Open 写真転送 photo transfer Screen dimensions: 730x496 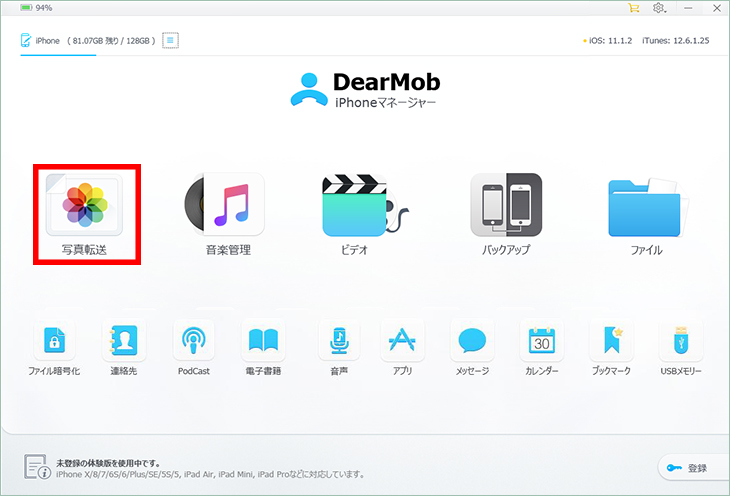pos(85,214)
